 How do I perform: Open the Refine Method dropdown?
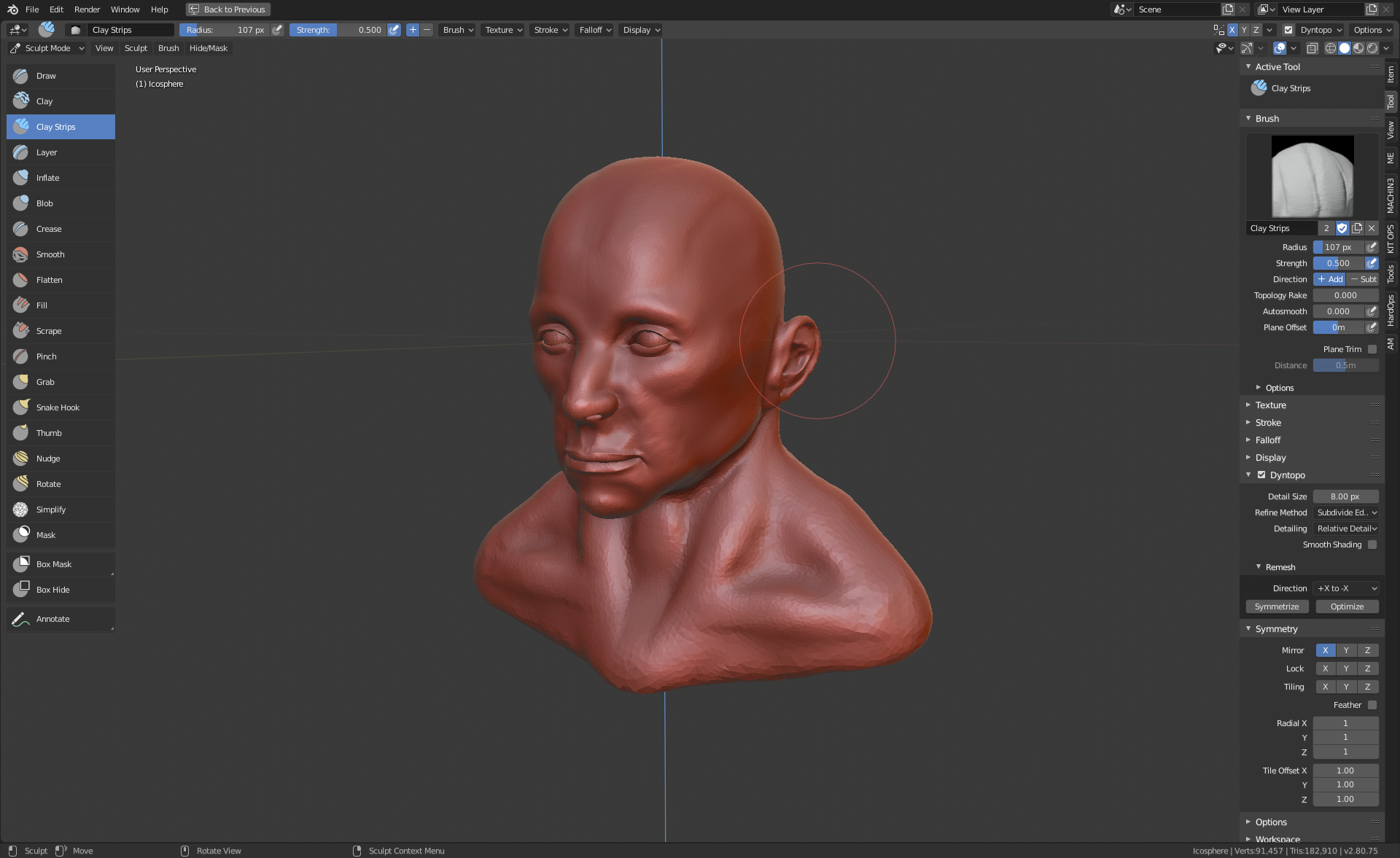[1346, 512]
